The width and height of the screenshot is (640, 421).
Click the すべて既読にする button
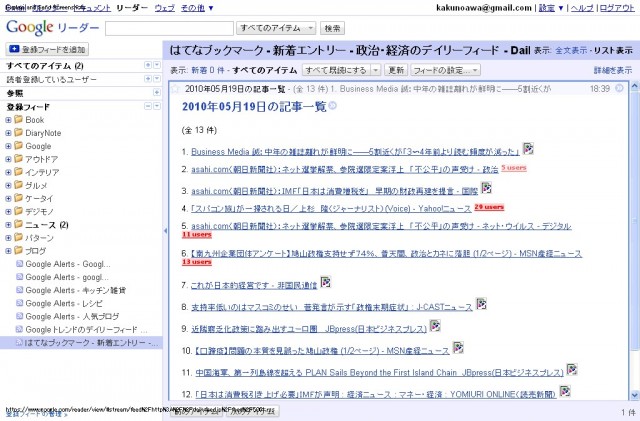pos(337,70)
